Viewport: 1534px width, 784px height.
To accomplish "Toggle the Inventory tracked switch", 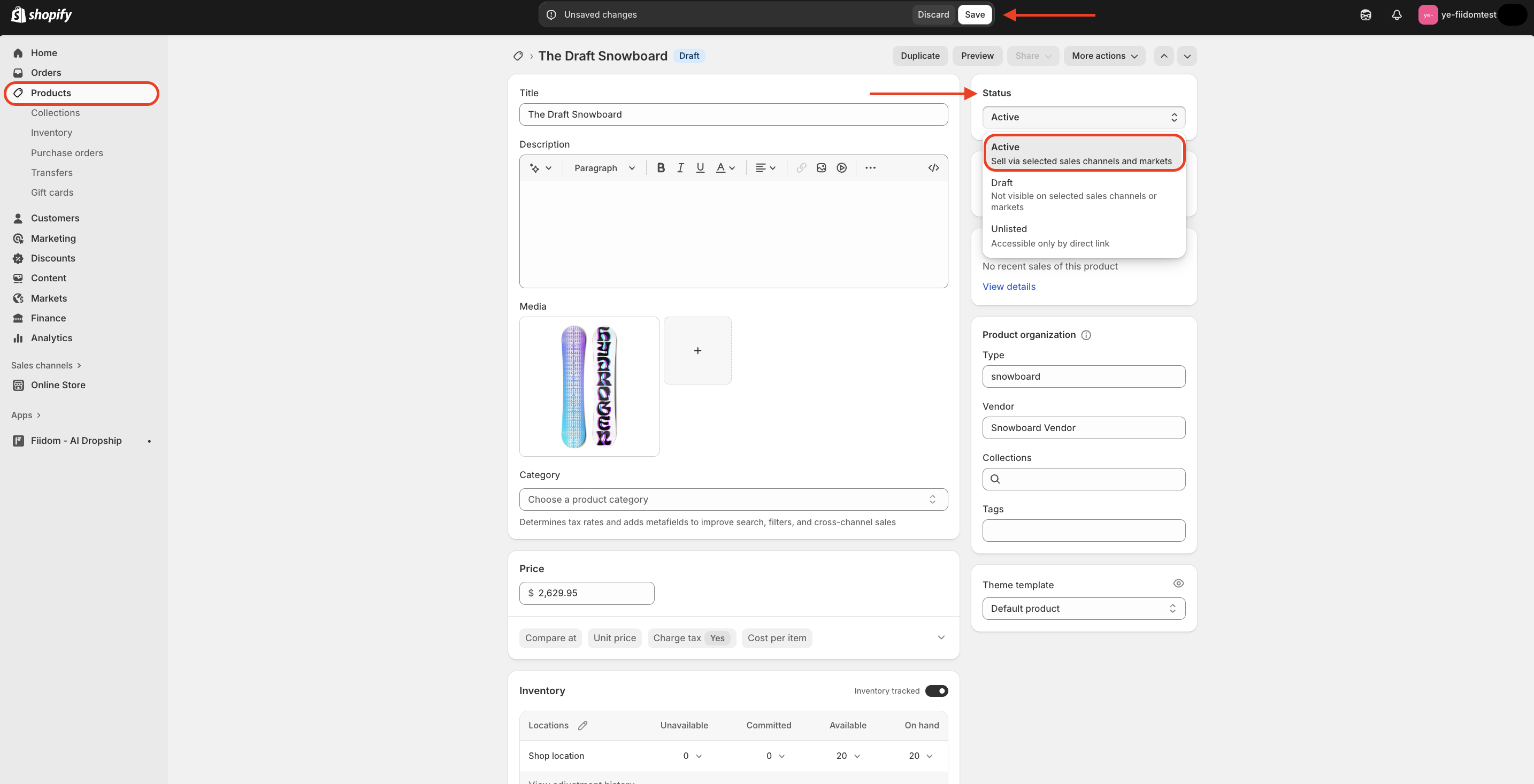I will (936, 690).
